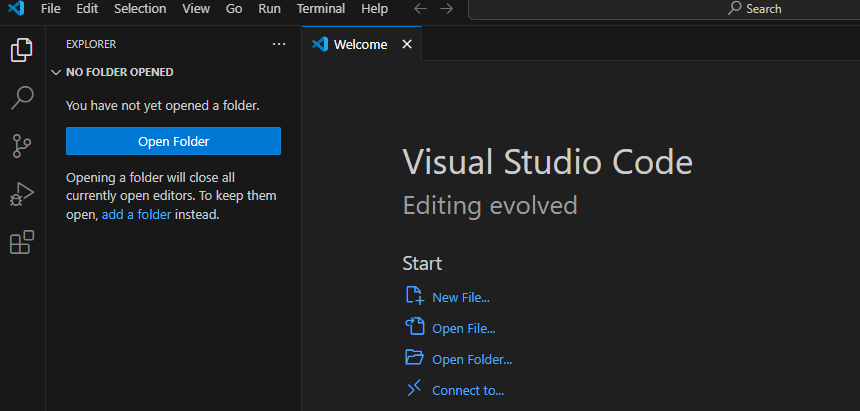
Task: Go forward with the right arrow
Action: [x=446, y=9]
